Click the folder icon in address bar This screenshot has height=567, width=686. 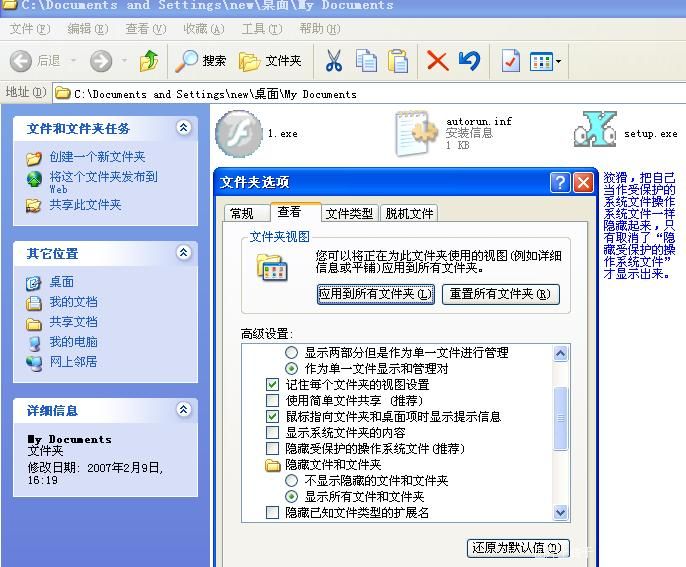(63, 93)
